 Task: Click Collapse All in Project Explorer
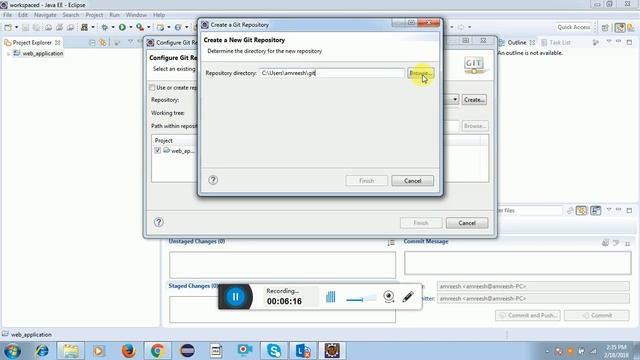92,42
